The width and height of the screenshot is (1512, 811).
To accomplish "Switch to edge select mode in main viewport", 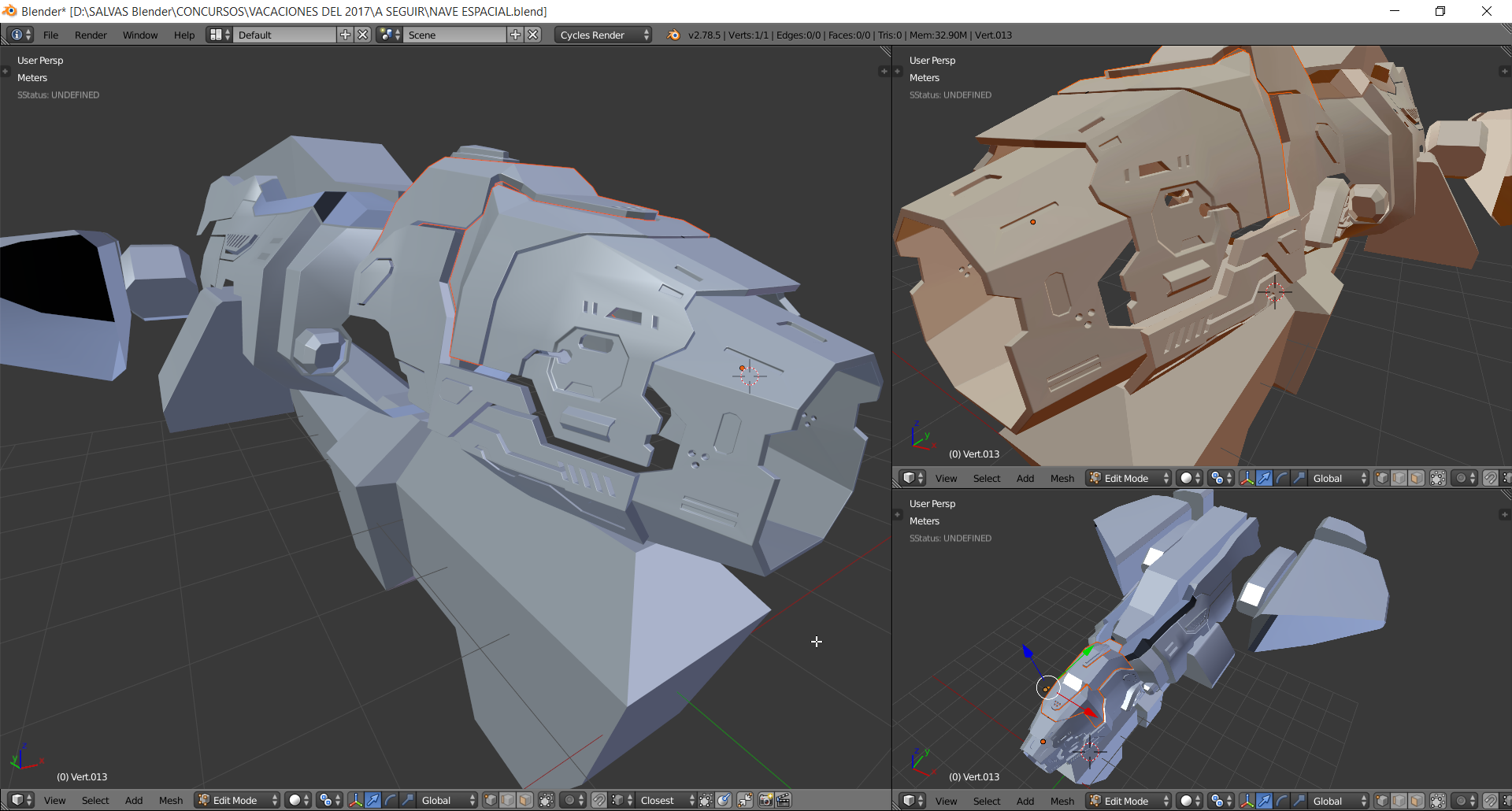I will [507, 800].
